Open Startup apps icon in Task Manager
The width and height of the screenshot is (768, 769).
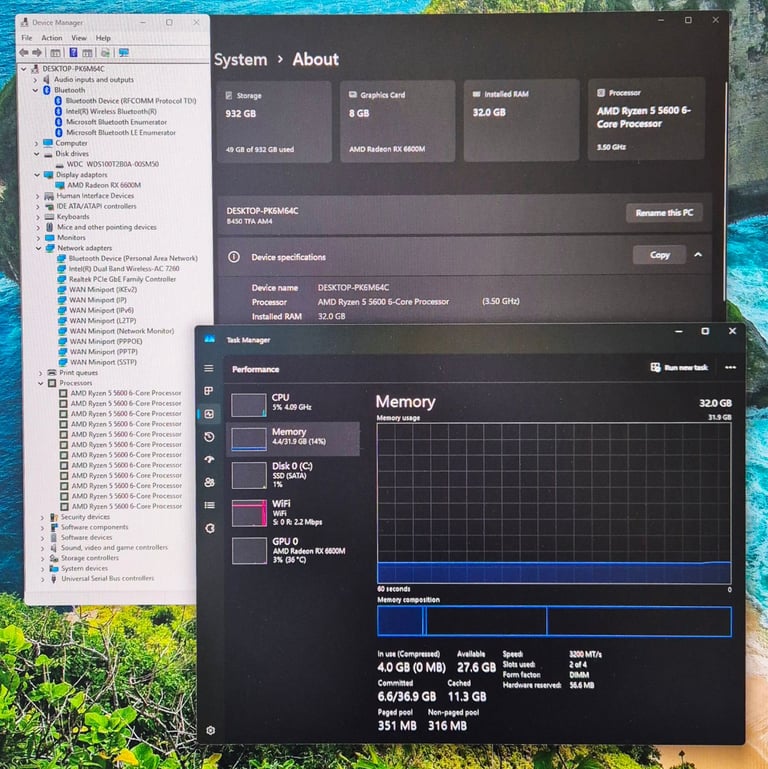click(x=209, y=460)
